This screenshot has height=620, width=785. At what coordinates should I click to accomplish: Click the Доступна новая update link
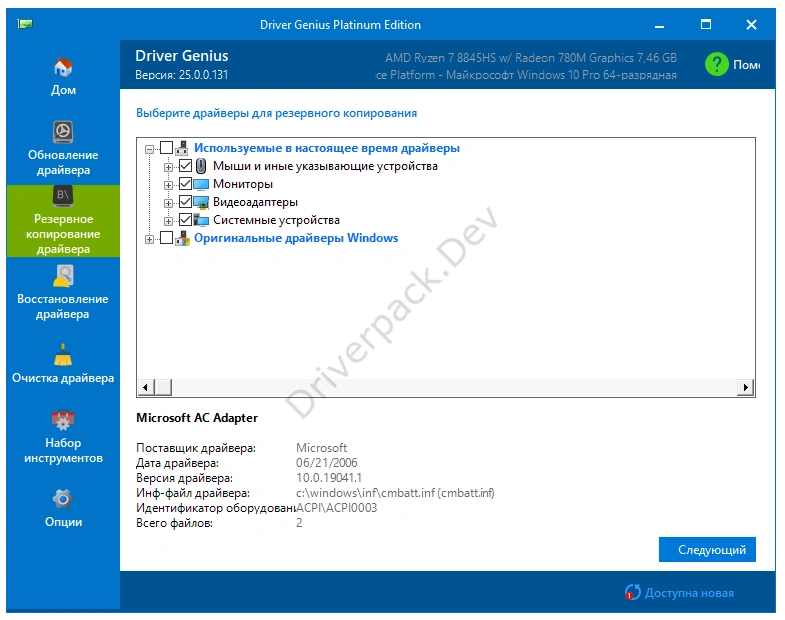click(x=689, y=593)
